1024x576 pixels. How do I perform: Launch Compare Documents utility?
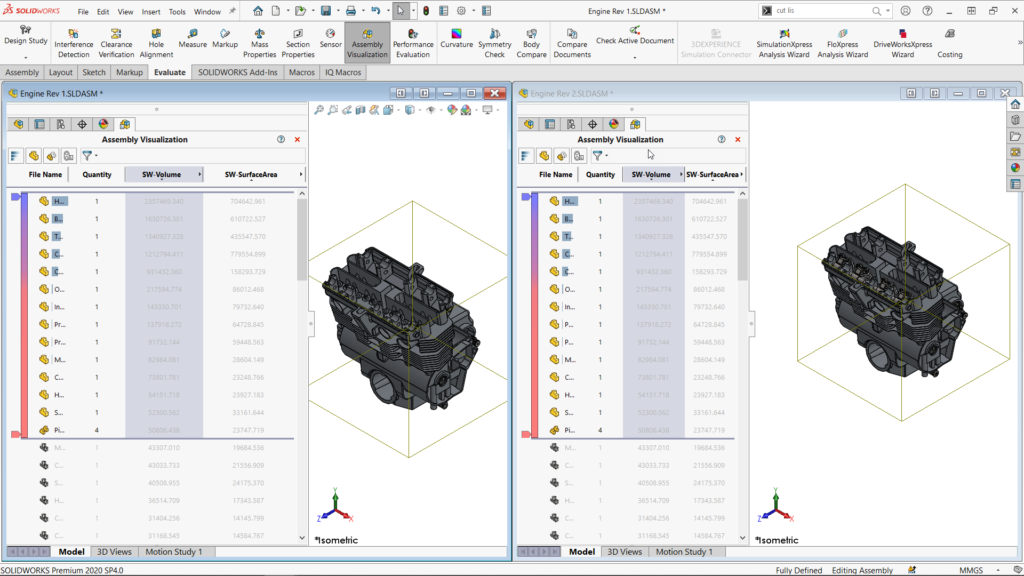[572, 43]
